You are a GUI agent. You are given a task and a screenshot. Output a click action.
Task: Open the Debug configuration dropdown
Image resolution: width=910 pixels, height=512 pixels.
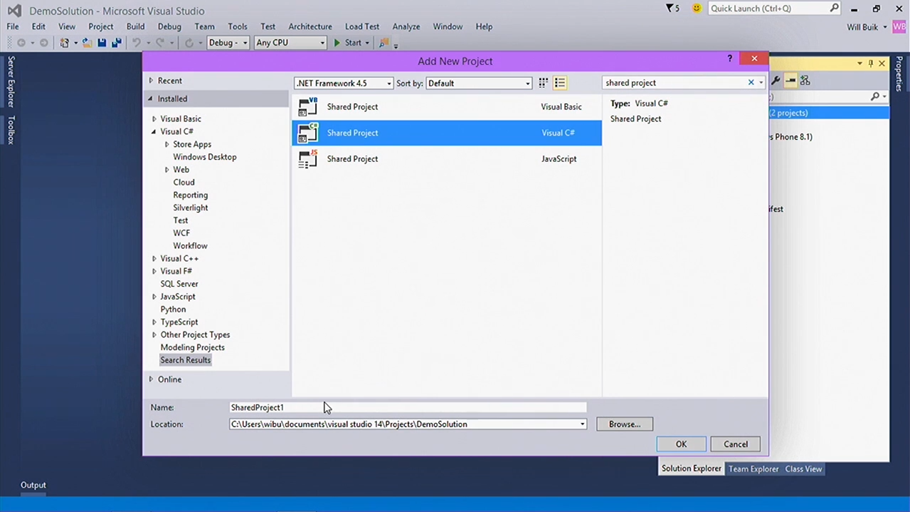228,43
